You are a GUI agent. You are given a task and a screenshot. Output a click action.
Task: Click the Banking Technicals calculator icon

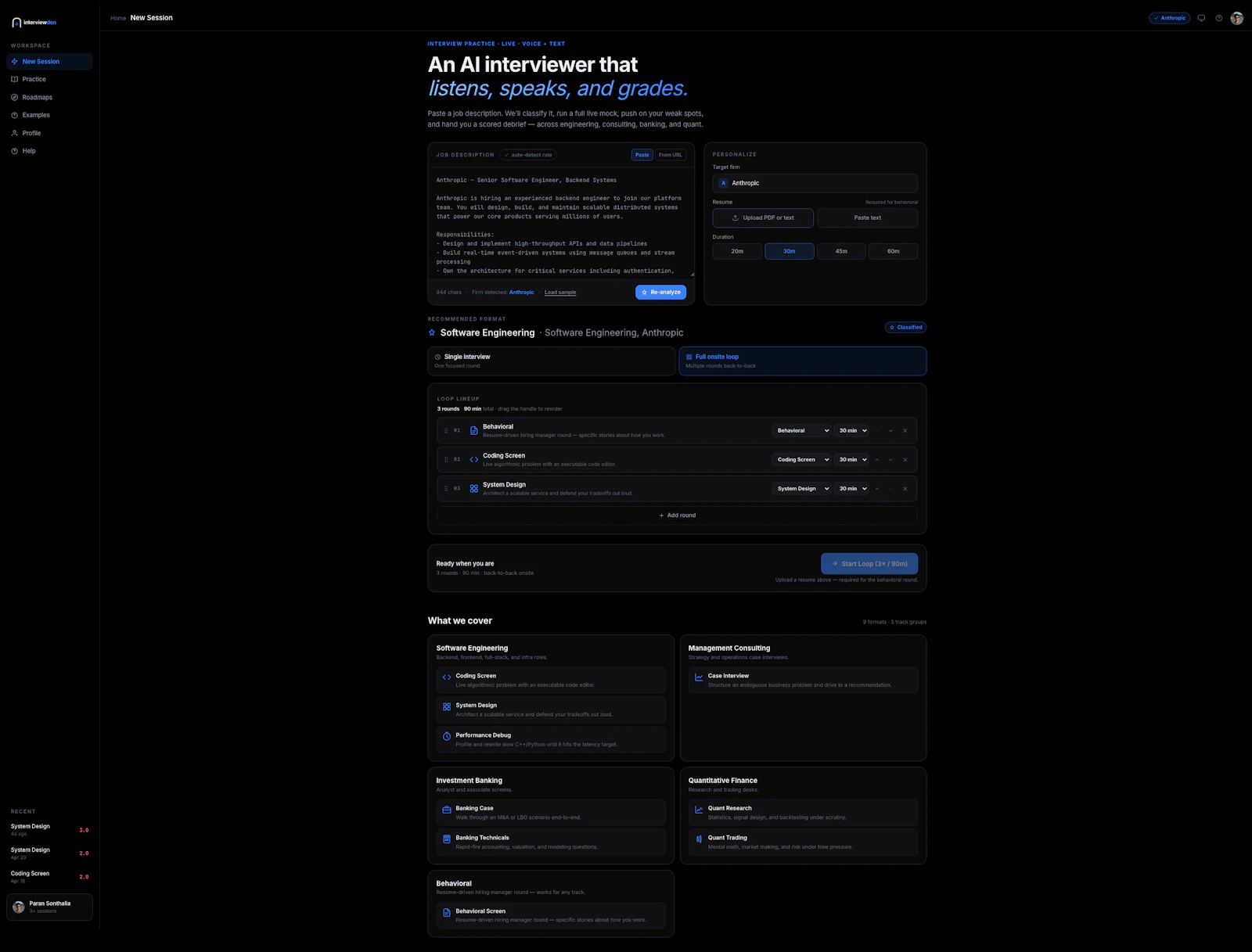(447, 839)
